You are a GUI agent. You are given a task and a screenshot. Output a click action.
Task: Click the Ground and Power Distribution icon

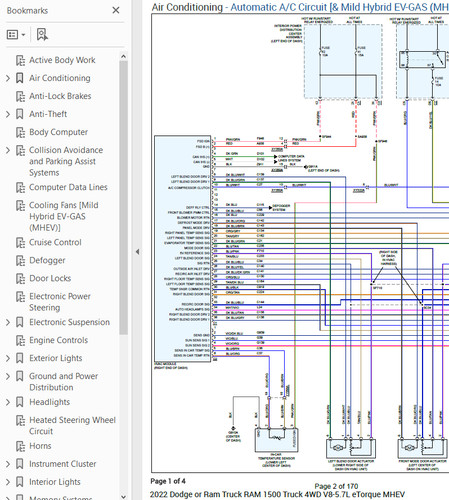click(20, 376)
